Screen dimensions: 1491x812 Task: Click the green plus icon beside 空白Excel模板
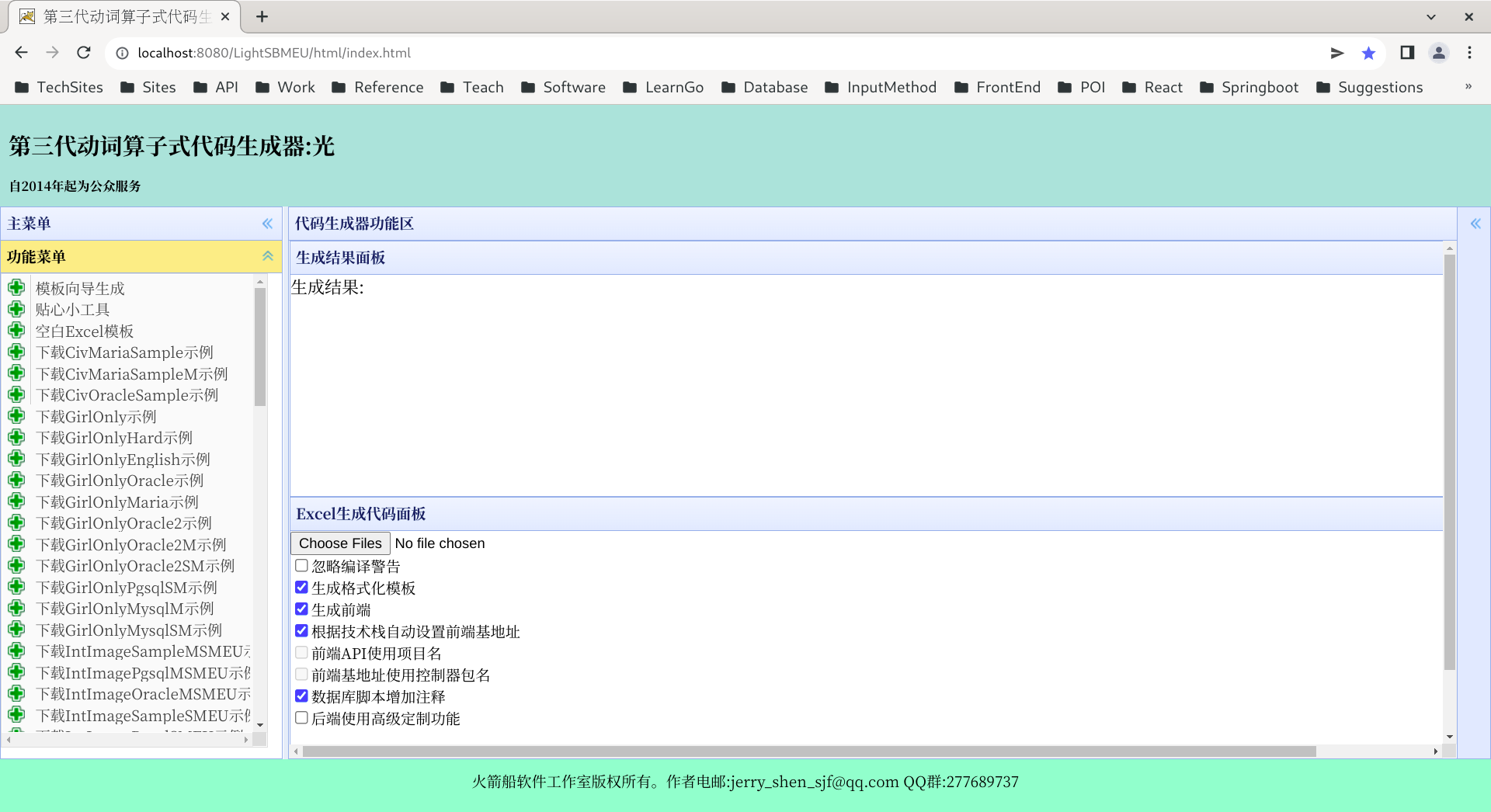[x=16, y=331]
